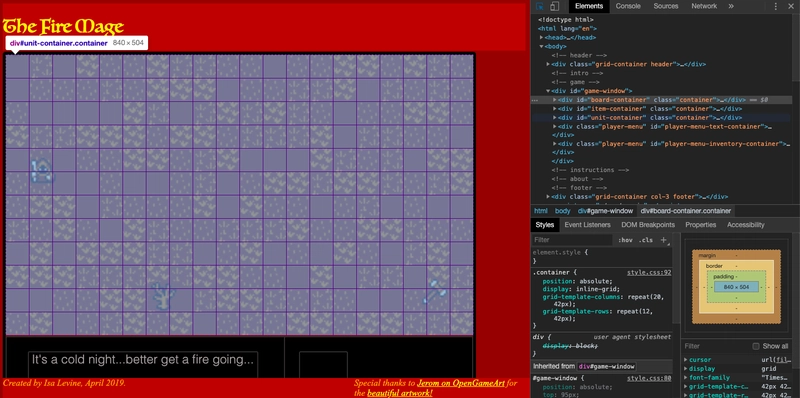Click the bone item sprite on board
Image resolution: width=800 pixels, height=398 pixels.
point(434,291)
